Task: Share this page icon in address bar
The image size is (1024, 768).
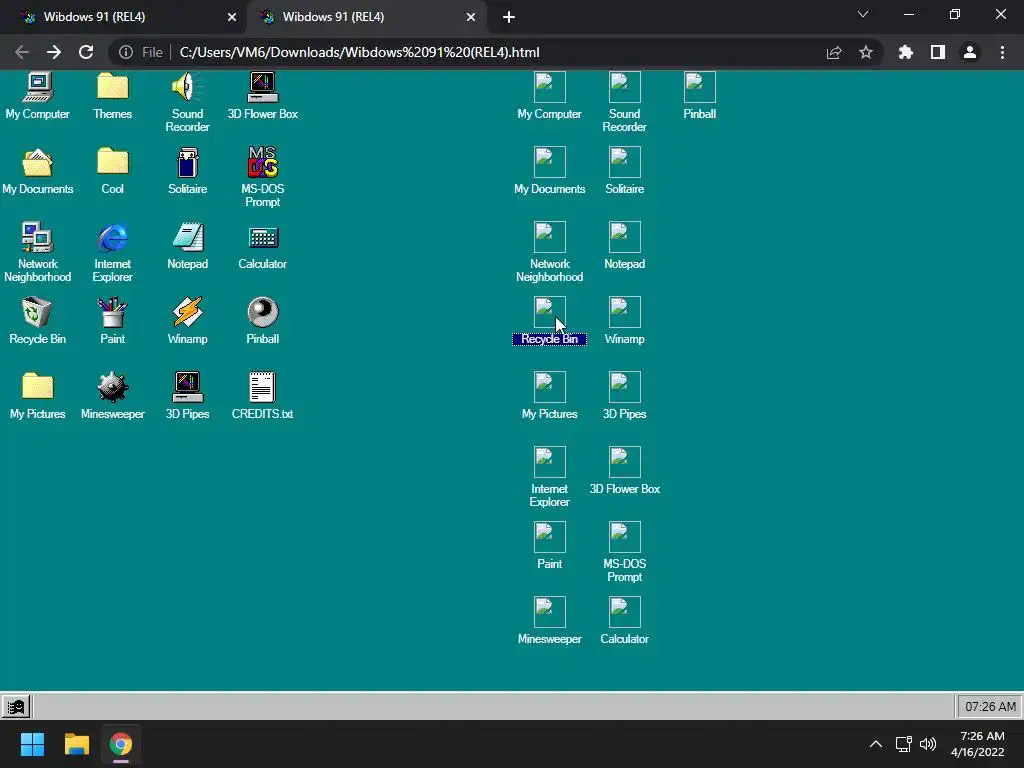Action: click(x=834, y=52)
